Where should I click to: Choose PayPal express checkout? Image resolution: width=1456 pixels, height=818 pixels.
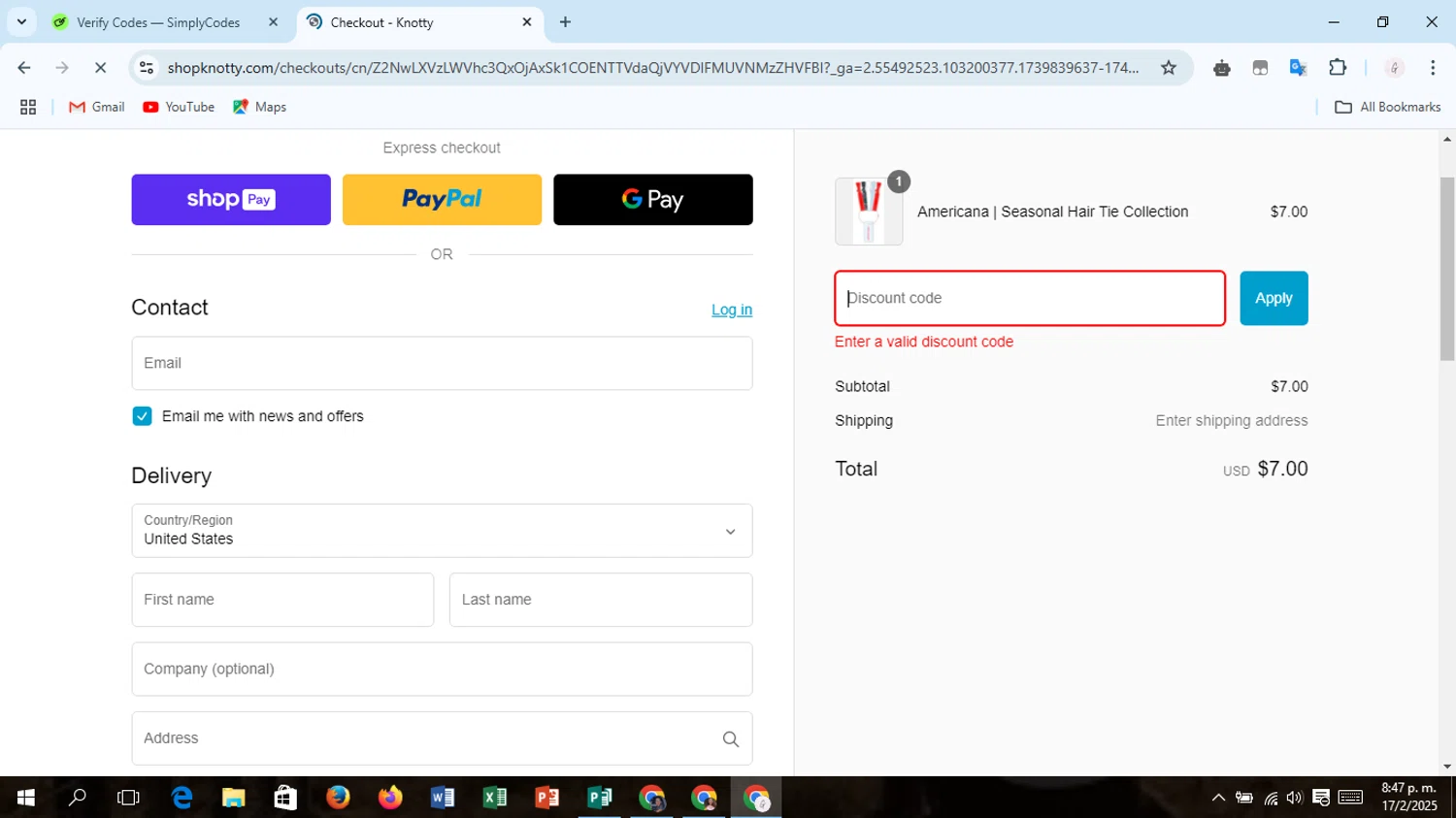pyautogui.click(x=442, y=200)
